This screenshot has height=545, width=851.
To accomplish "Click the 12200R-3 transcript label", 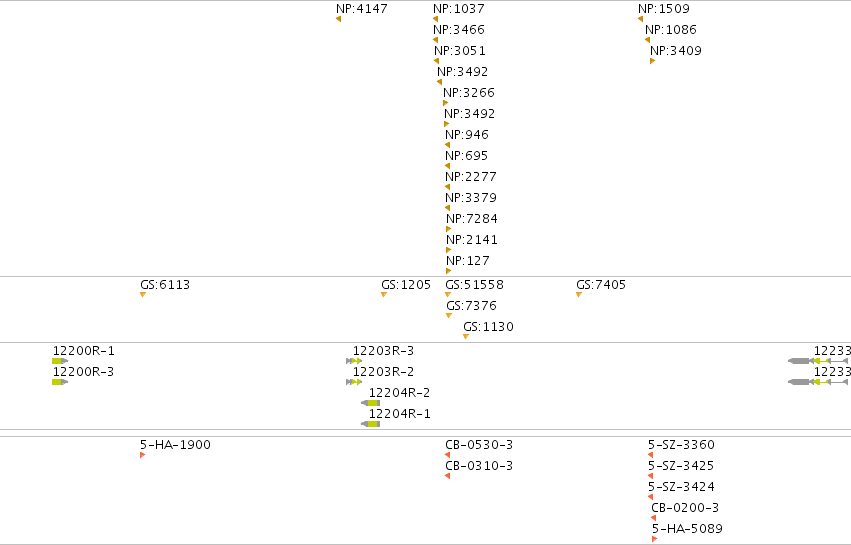I will pos(83,372).
